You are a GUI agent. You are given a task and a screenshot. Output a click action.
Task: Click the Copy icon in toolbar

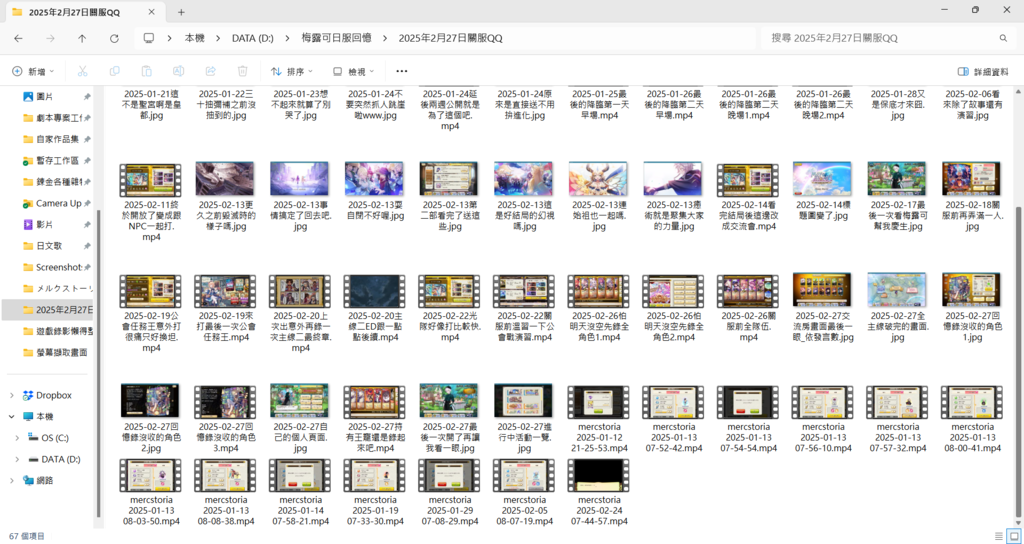point(115,71)
